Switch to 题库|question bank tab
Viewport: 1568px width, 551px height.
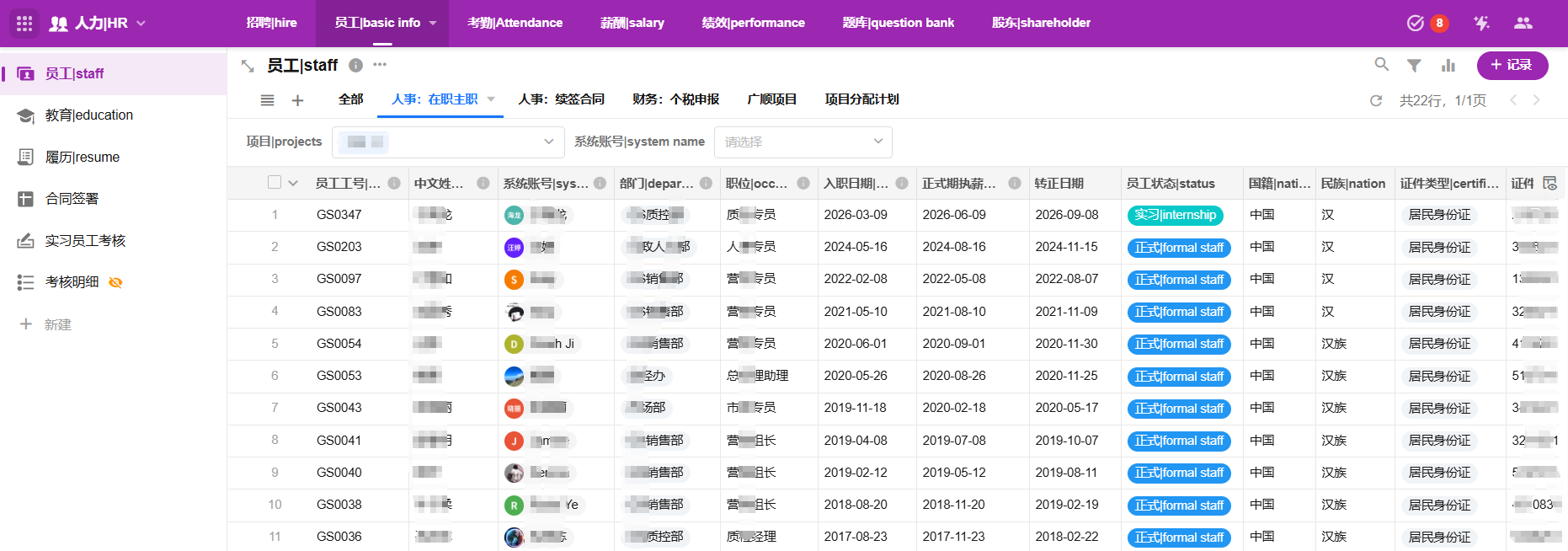898,23
